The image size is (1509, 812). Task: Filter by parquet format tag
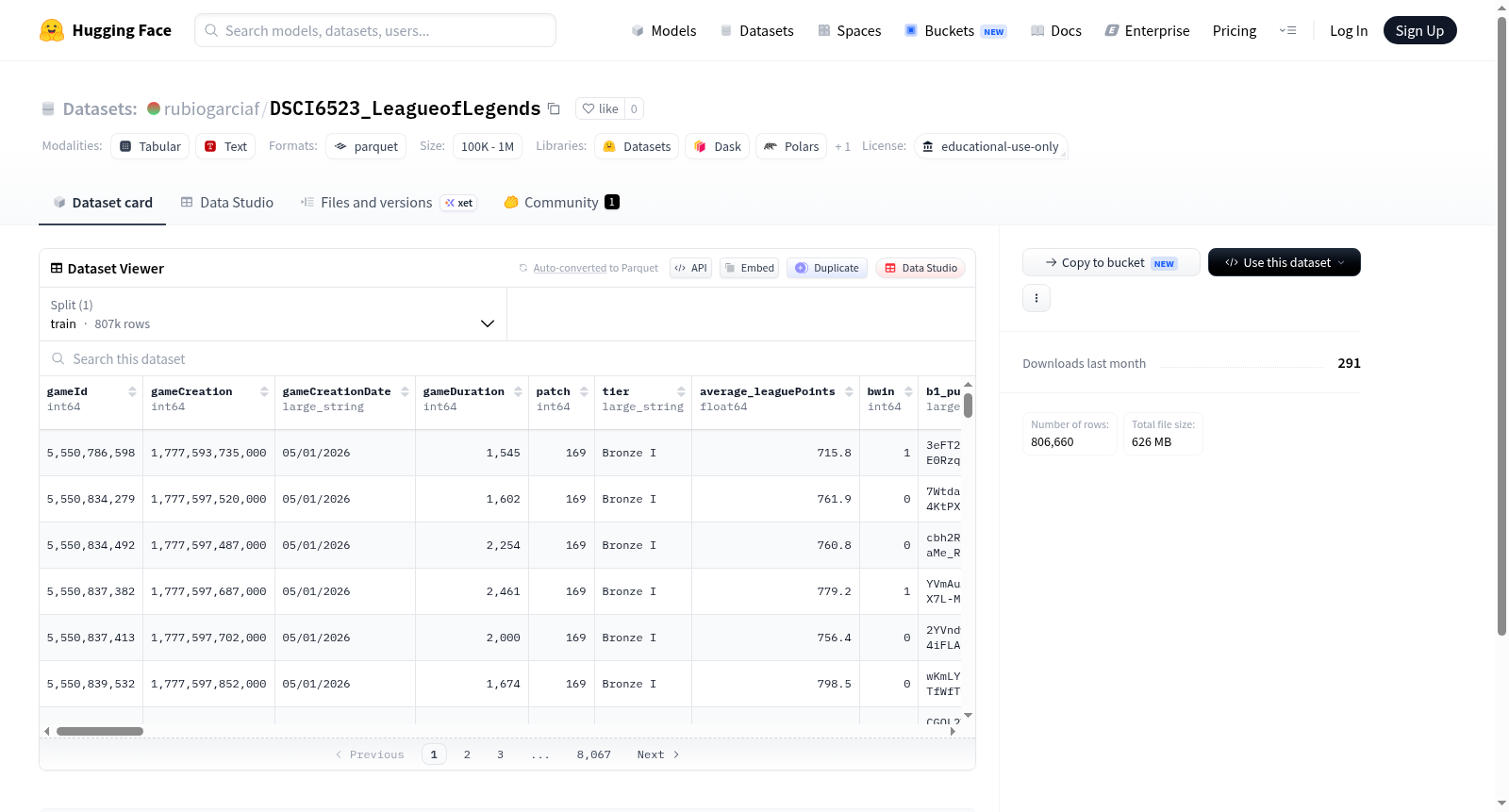point(366,146)
